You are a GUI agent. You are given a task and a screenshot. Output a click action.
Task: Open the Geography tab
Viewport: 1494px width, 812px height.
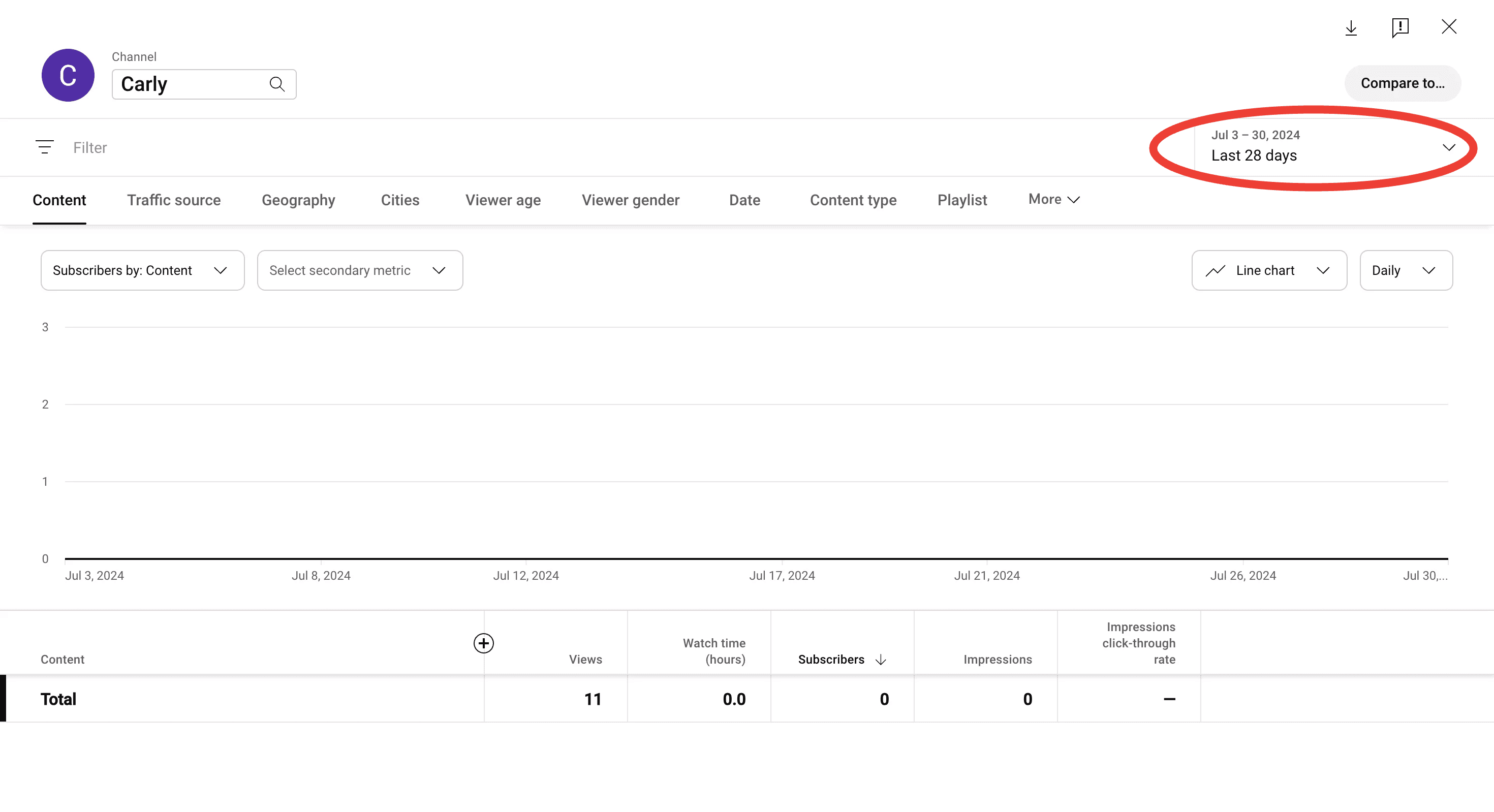[x=298, y=200]
